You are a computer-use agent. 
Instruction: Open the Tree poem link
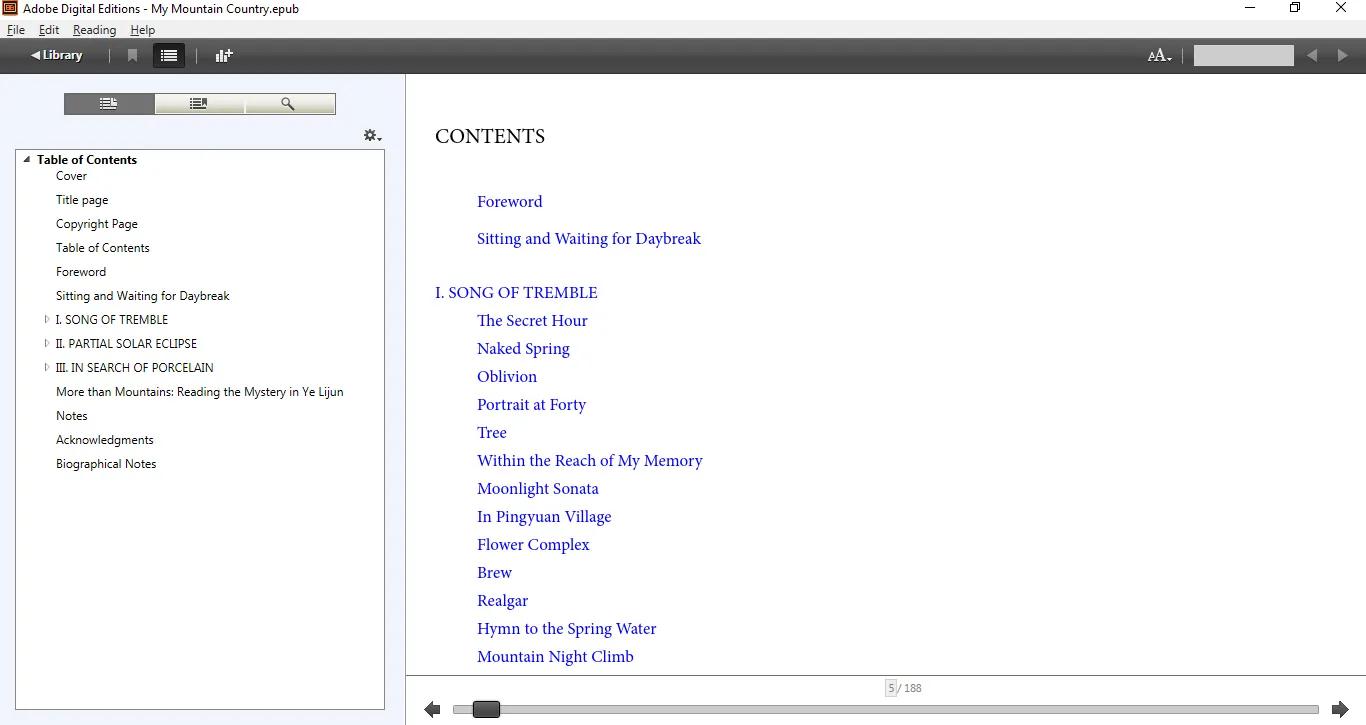tap(492, 433)
